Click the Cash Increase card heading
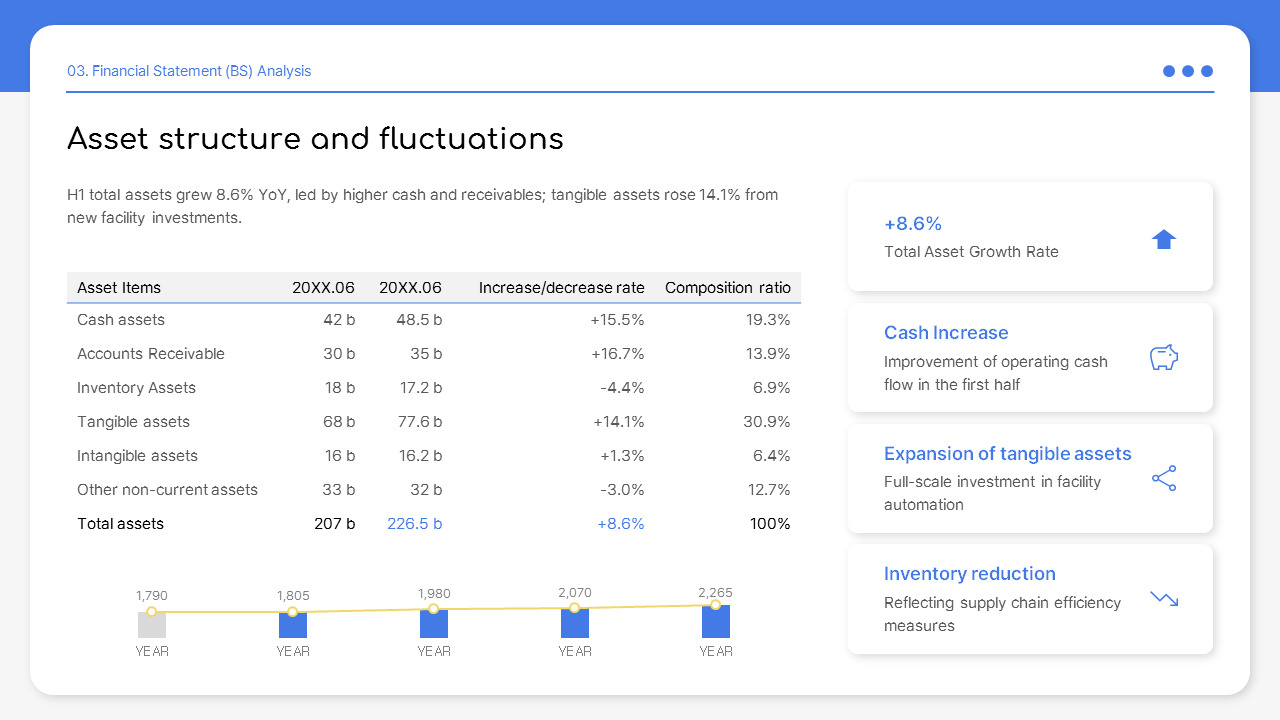1280x720 pixels. [x=946, y=333]
